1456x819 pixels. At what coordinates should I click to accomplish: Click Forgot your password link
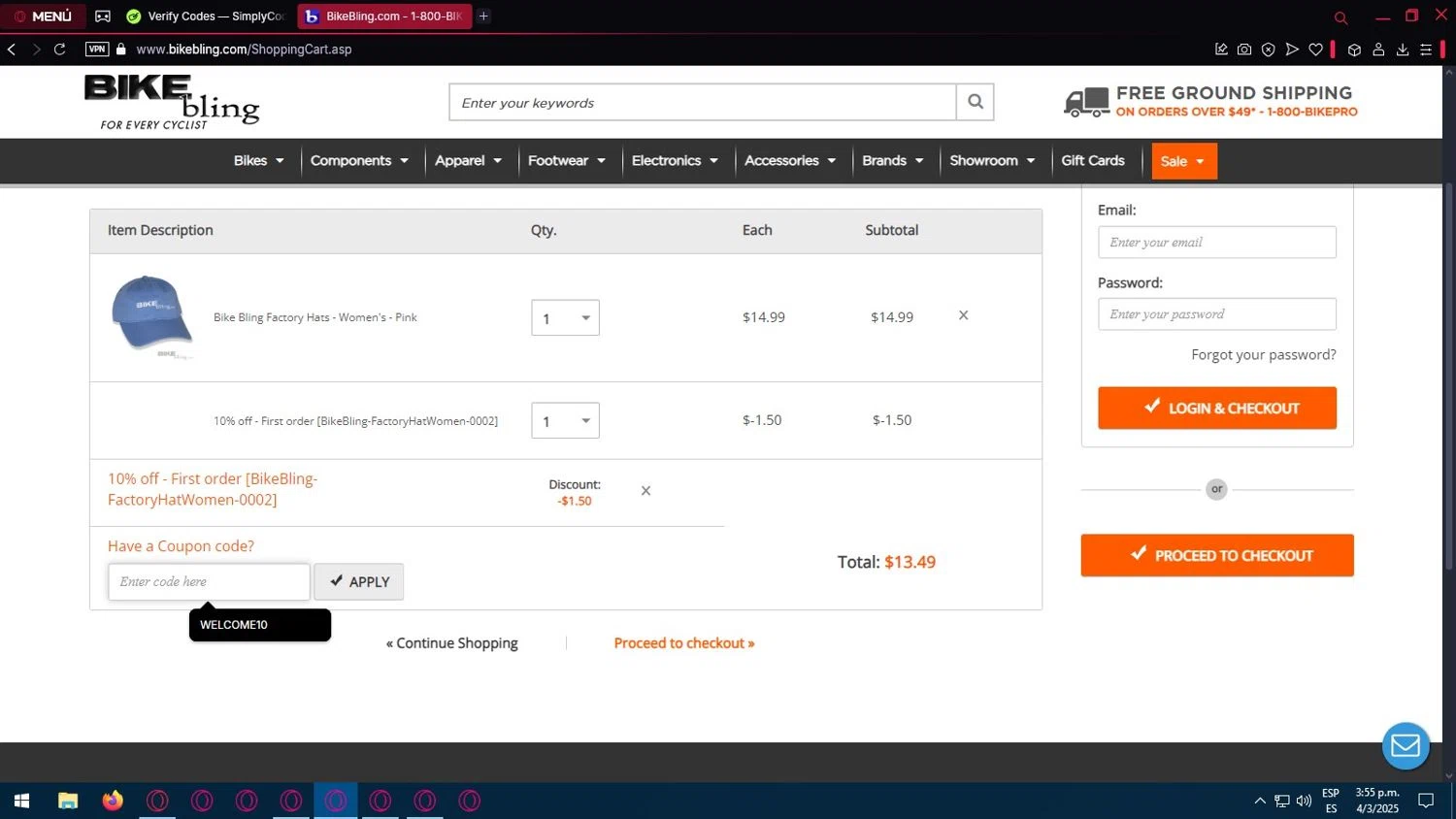click(1264, 355)
